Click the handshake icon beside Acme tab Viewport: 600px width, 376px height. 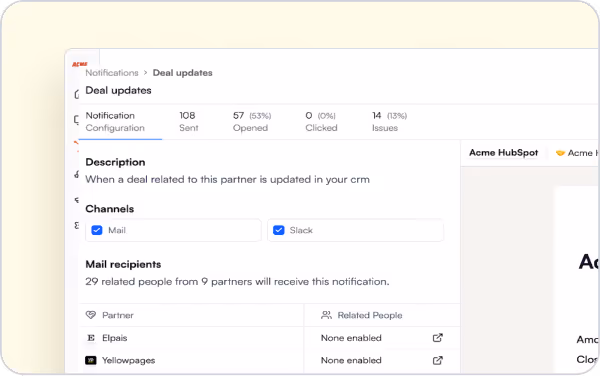560,153
